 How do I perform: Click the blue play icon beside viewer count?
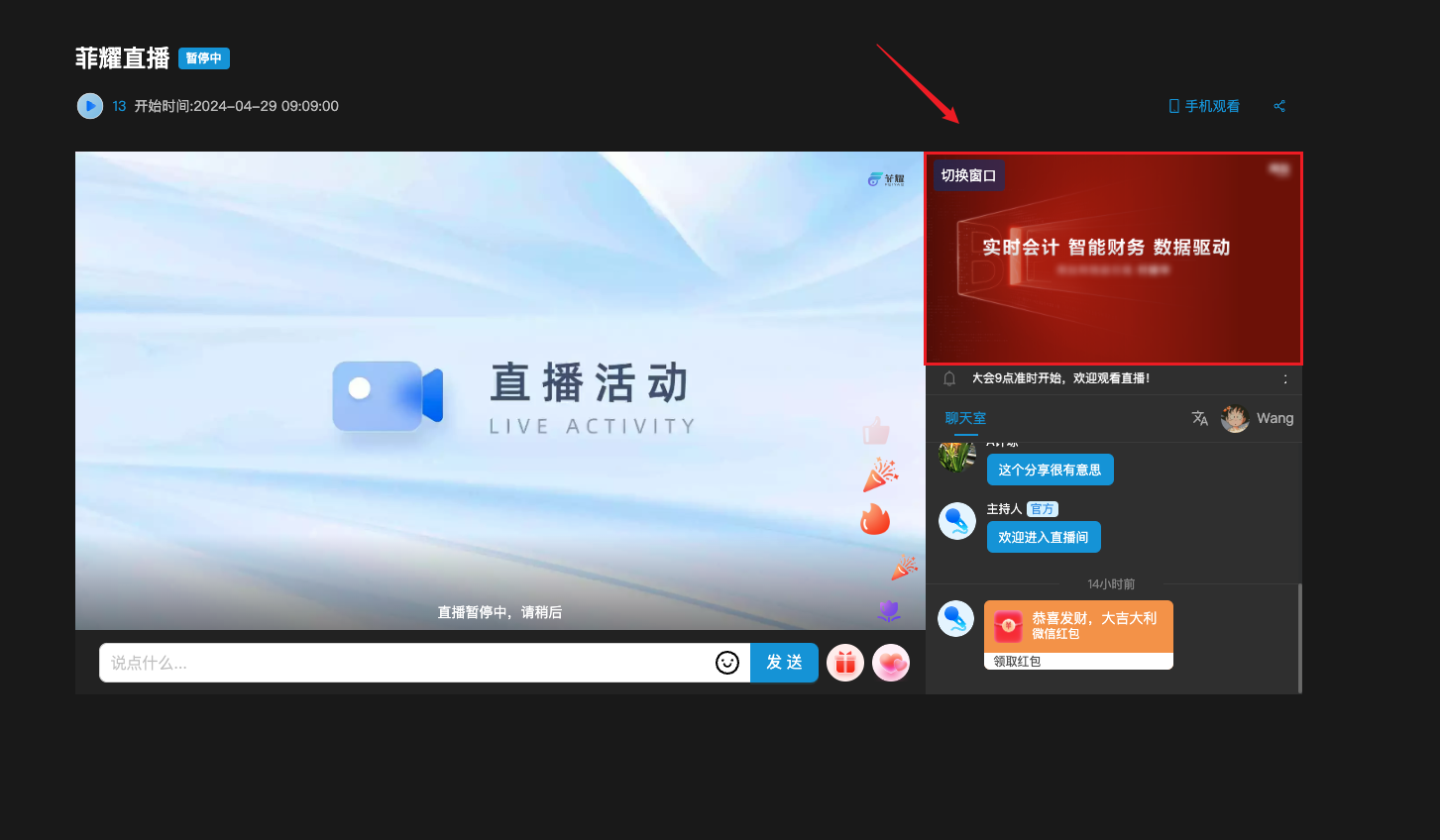click(90, 106)
